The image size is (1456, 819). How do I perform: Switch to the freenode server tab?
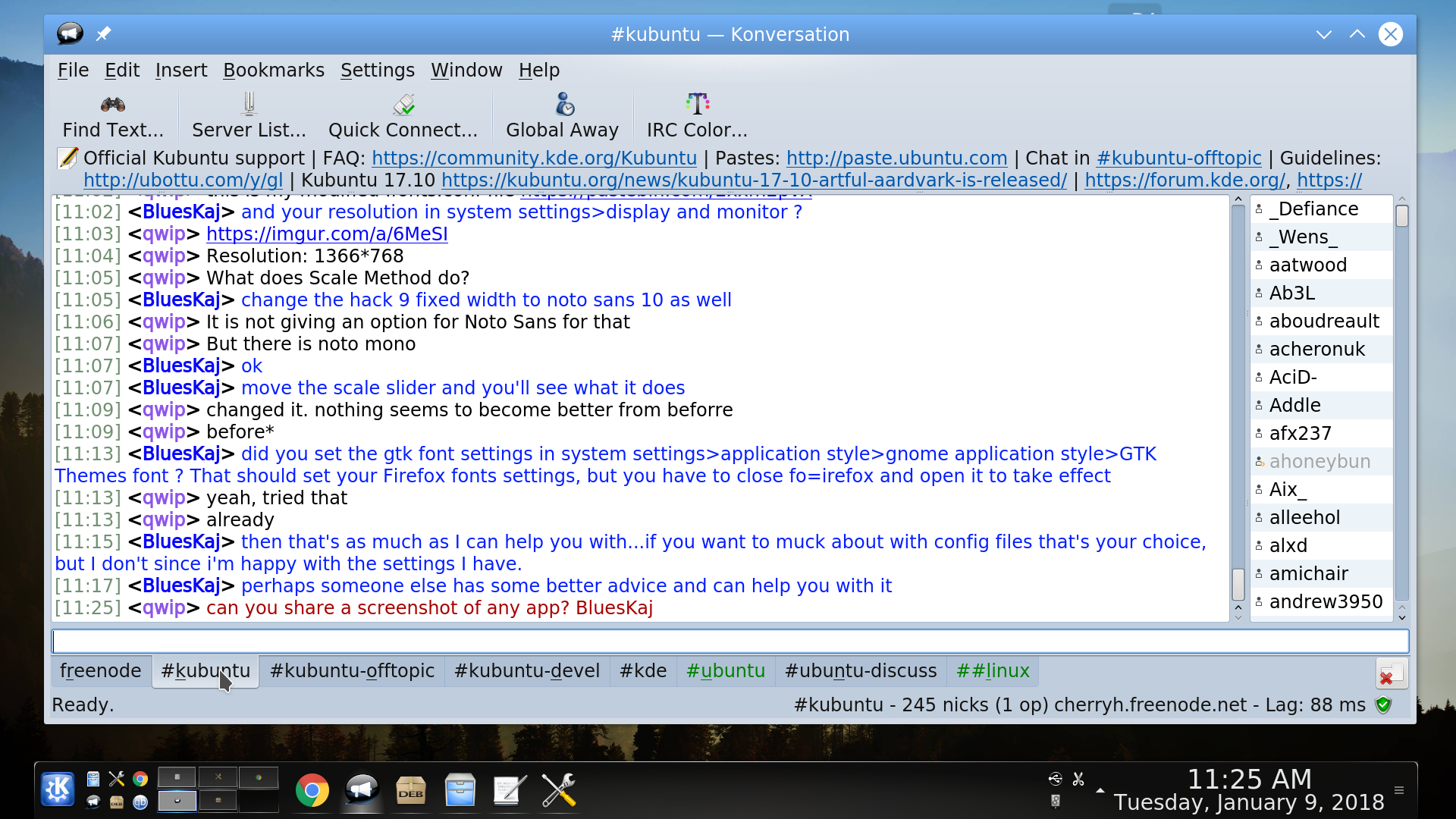tap(101, 671)
